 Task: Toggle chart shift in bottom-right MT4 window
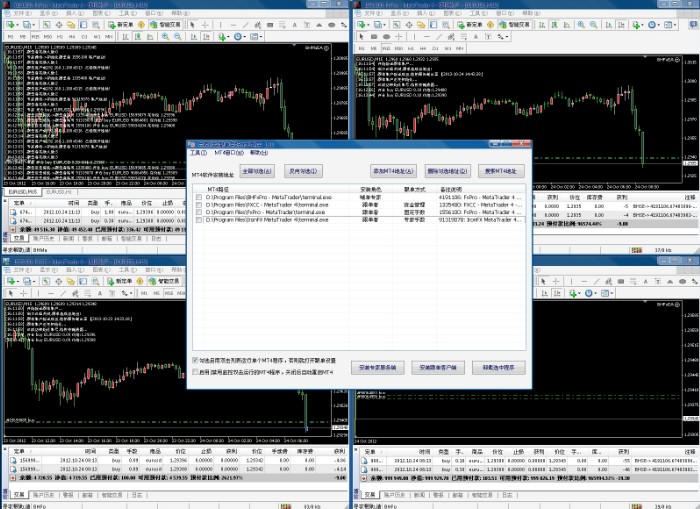(x=557, y=293)
